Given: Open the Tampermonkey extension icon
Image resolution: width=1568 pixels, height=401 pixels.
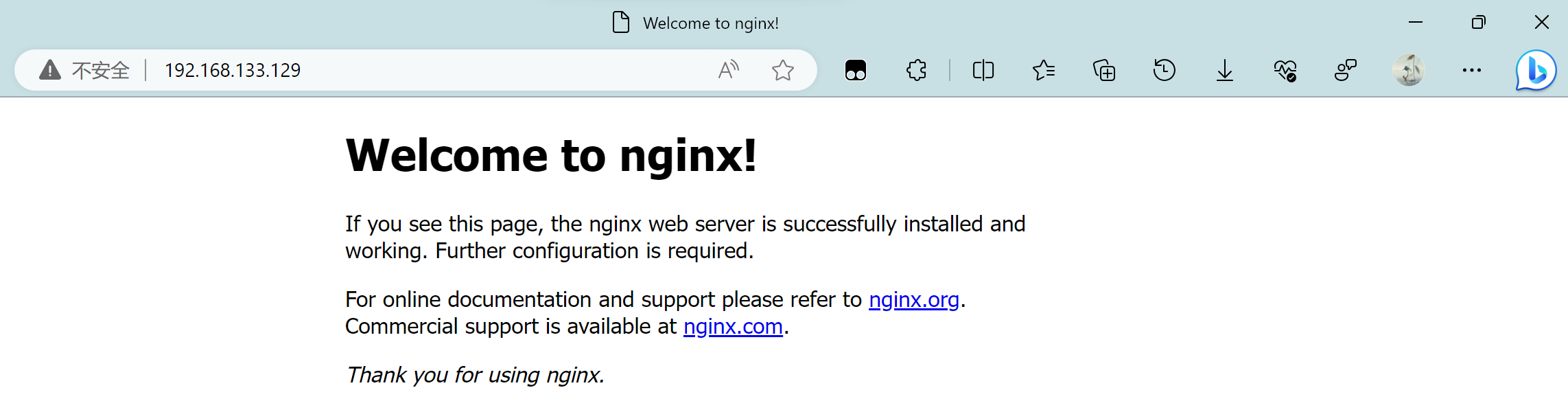Looking at the screenshot, I should tap(856, 70).
